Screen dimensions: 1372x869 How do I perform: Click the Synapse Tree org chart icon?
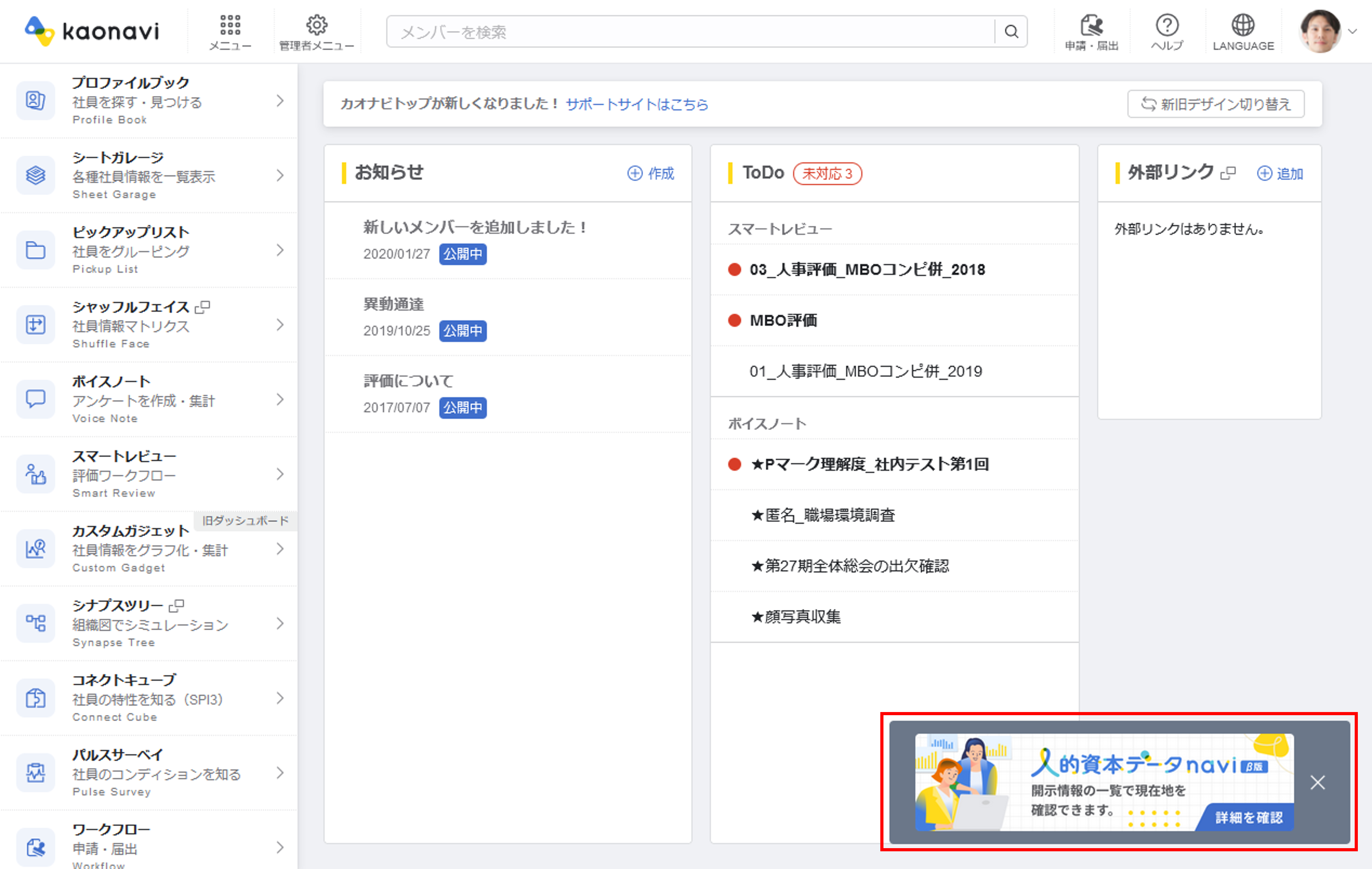(35, 624)
